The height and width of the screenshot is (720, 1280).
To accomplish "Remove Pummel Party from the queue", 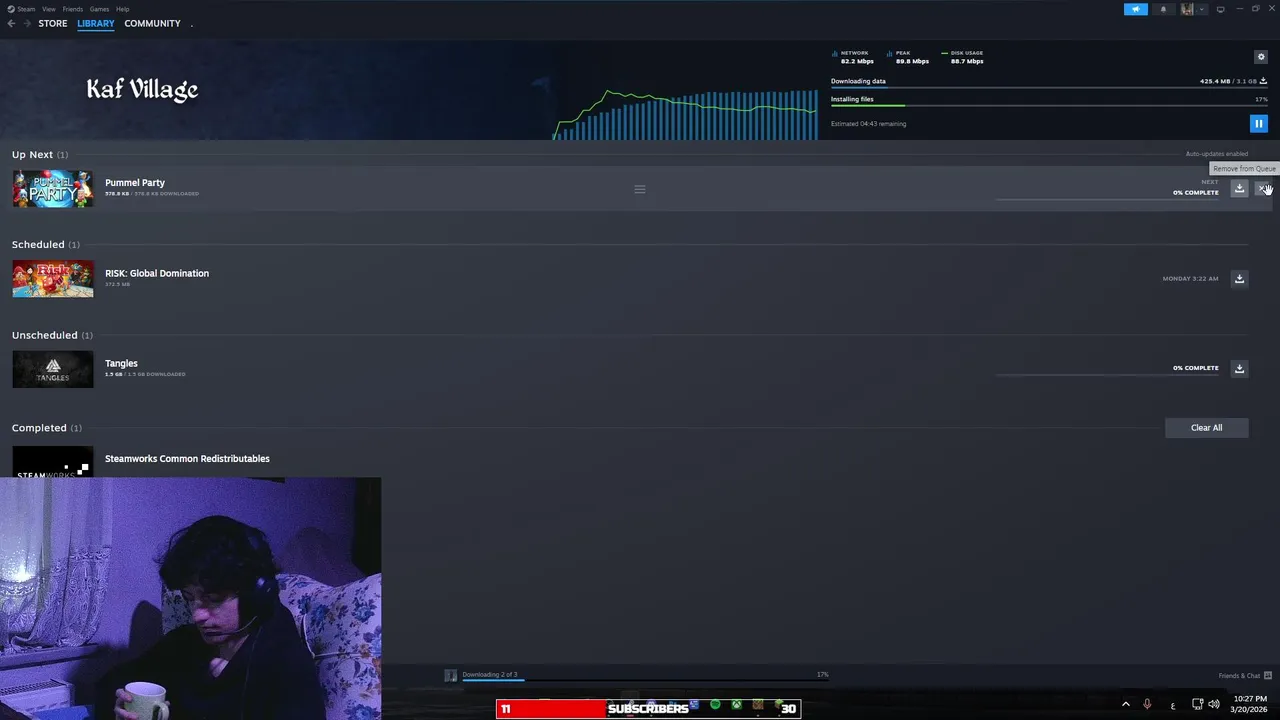I will pyautogui.click(x=1263, y=189).
